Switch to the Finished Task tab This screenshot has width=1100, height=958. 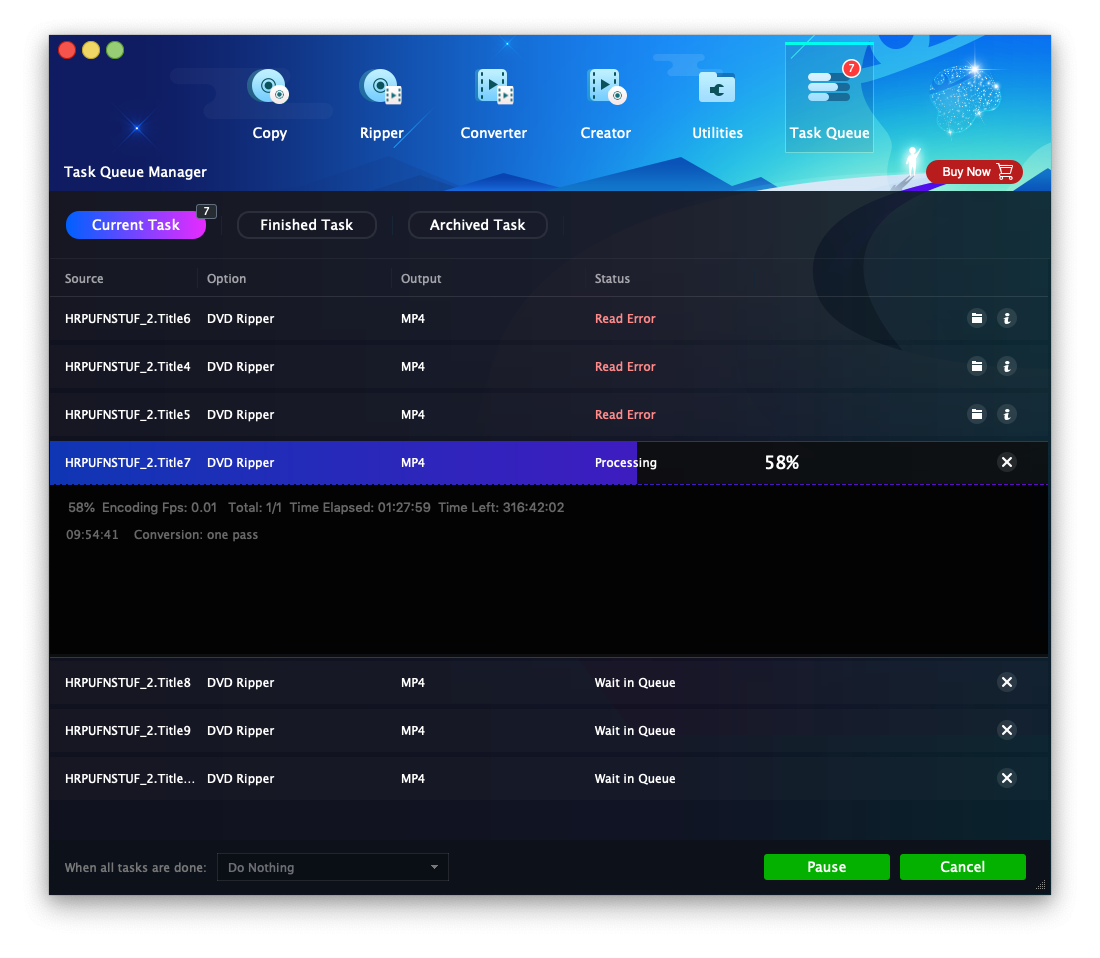(x=307, y=225)
